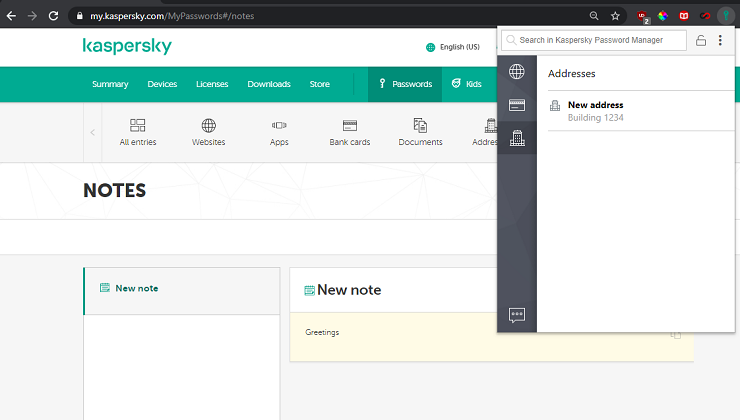The image size is (740, 420).
Task: Lock the vault with the padlock icon
Action: pyautogui.click(x=701, y=41)
